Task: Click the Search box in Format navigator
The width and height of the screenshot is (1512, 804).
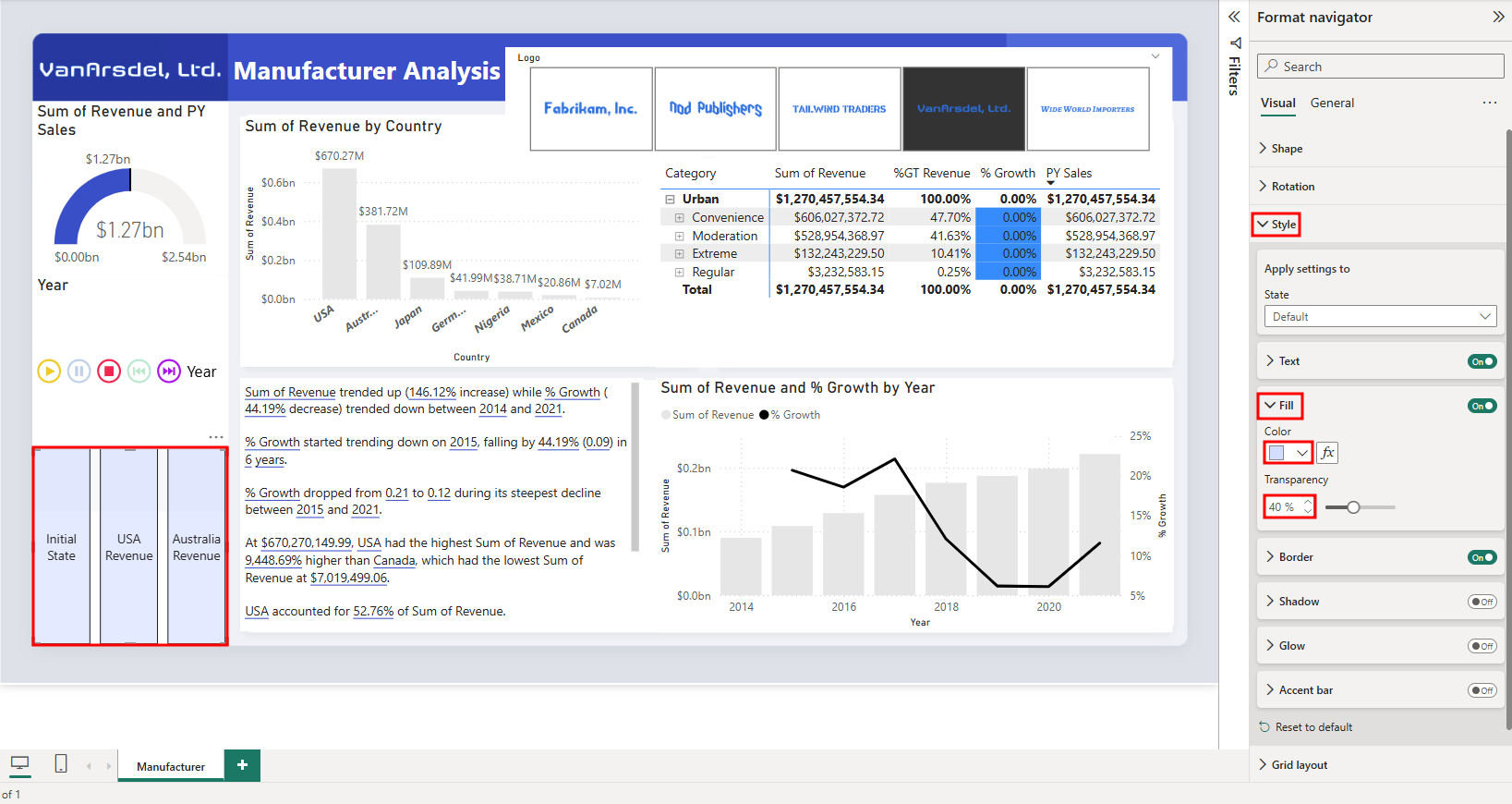Action: tap(1382, 67)
